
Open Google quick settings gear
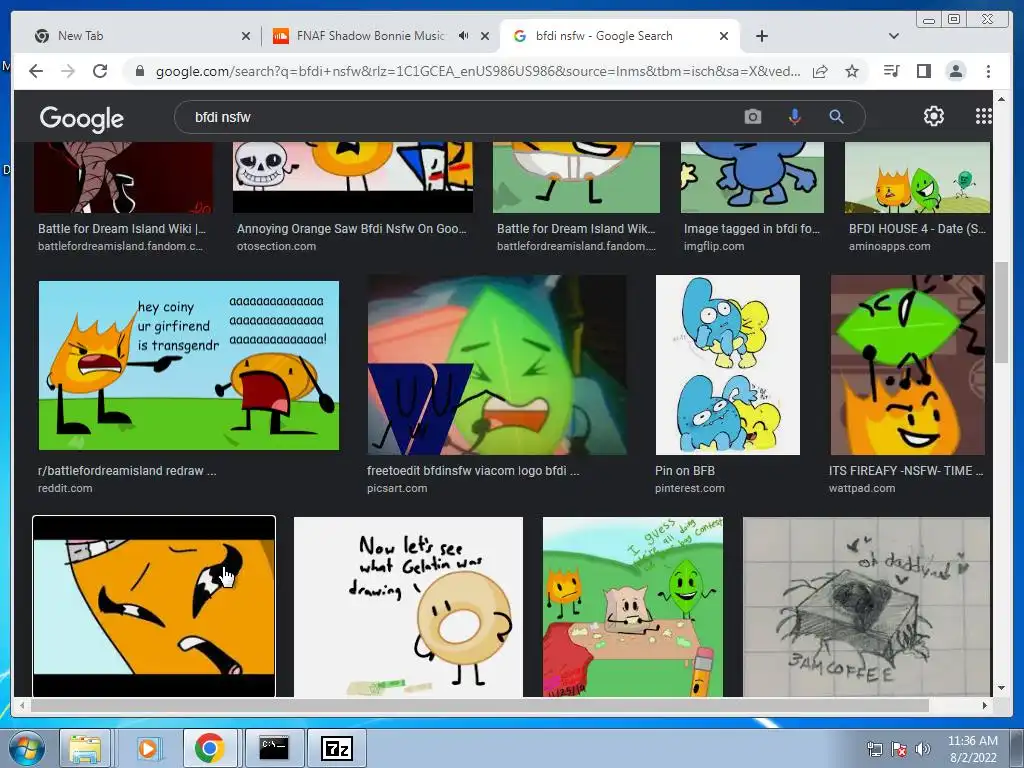(x=934, y=116)
